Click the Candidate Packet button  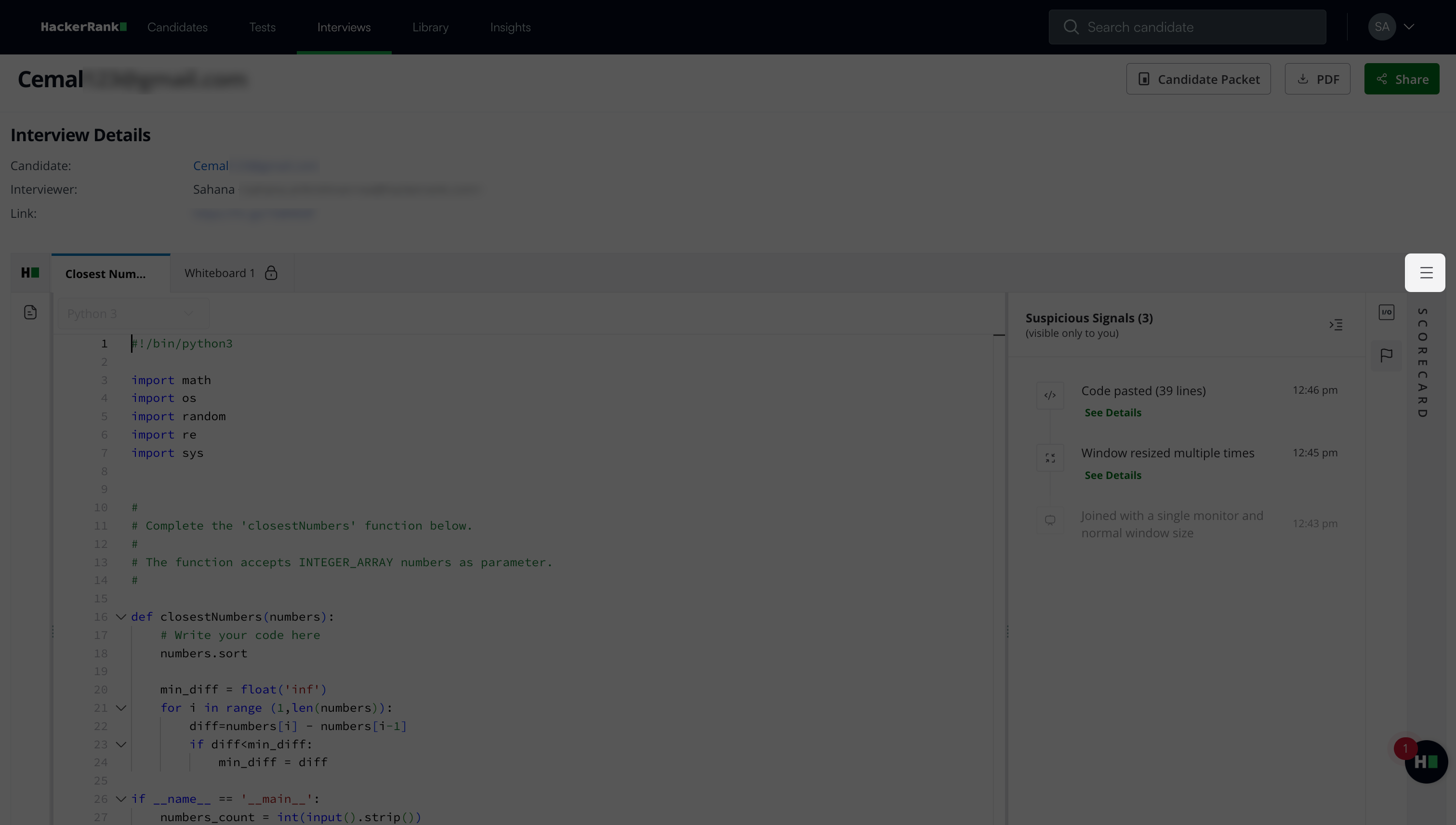(1198, 79)
